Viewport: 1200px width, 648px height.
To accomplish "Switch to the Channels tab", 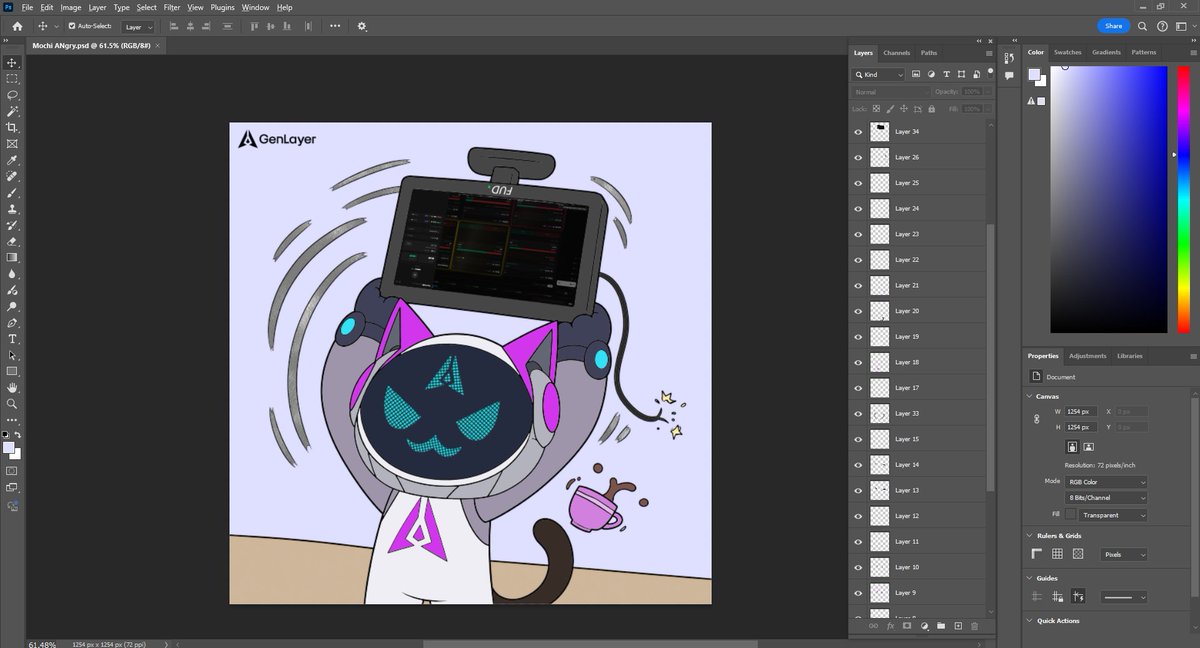I will pyautogui.click(x=897, y=53).
